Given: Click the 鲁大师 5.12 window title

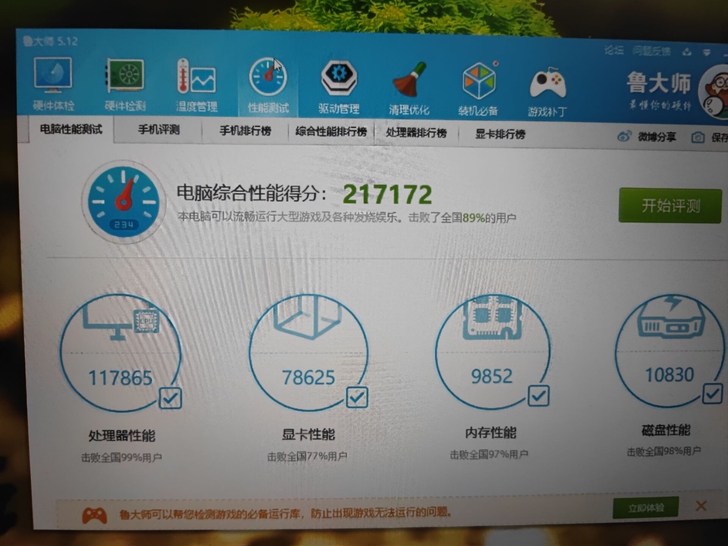Looking at the screenshot, I should point(50,41).
